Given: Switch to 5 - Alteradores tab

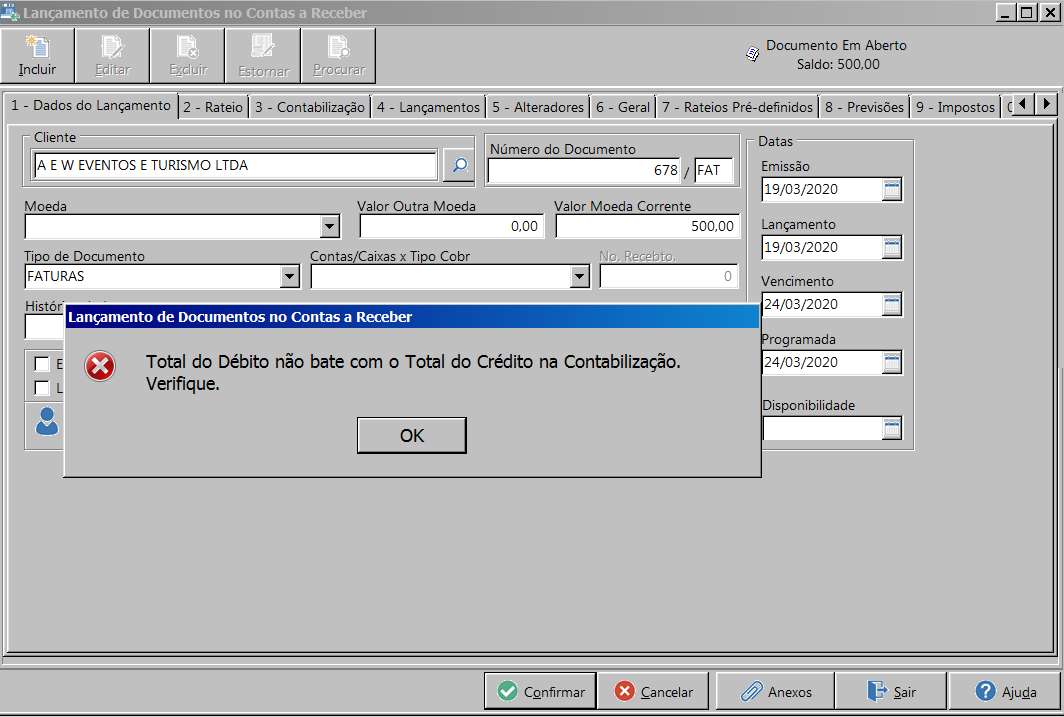Looking at the screenshot, I should (x=537, y=107).
